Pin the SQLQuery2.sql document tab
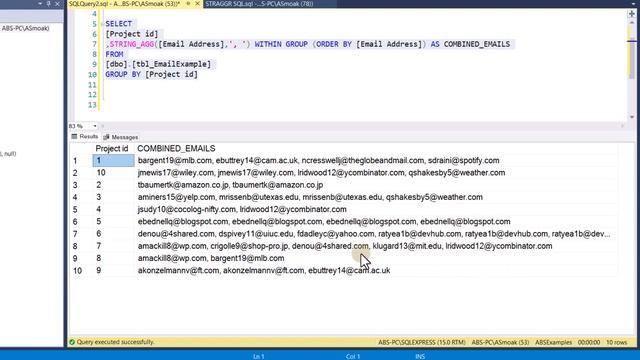This screenshot has height=360, width=640. pyautogui.click(x=188, y=4)
